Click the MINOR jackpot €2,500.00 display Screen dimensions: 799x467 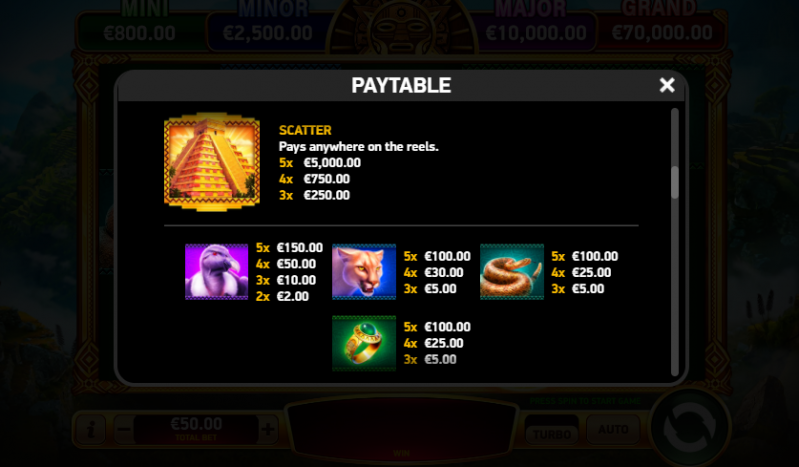coord(268,30)
